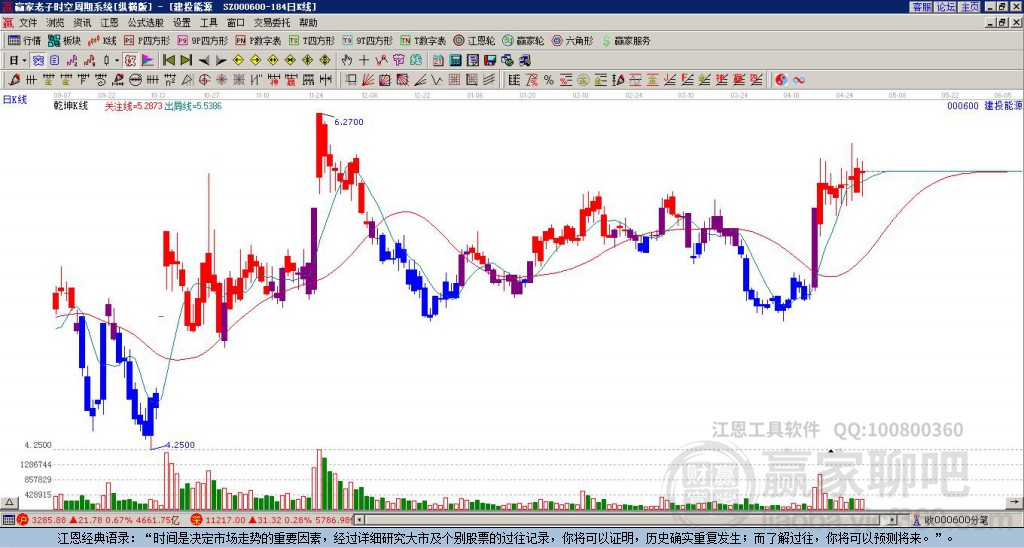Click the percent % line tool icon
Viewport: 1024px width, 548px height.
point(549,80)
